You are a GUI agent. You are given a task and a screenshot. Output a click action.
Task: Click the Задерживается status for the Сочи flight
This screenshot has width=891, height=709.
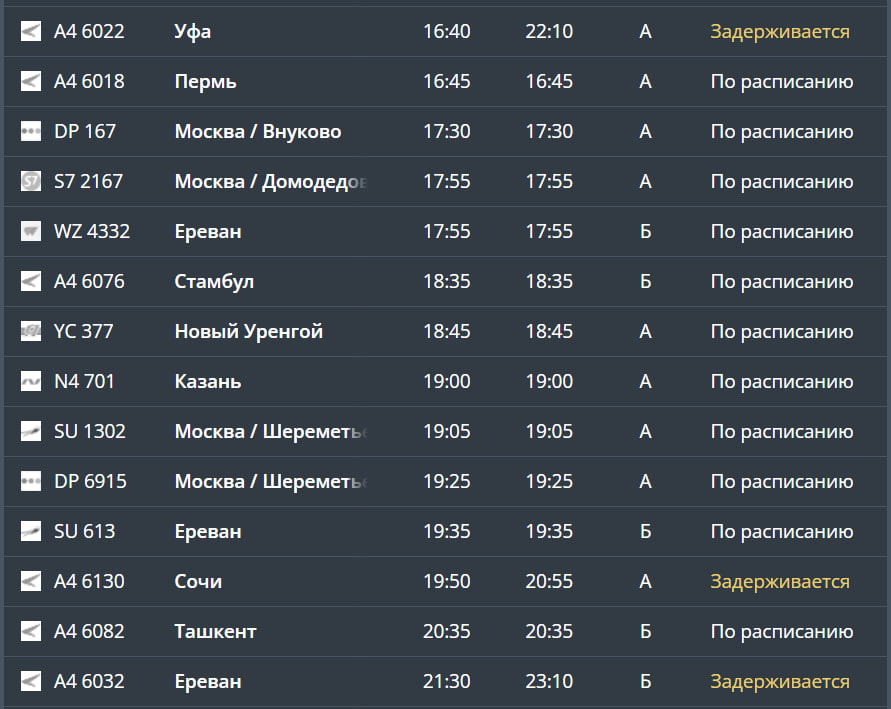pos(780,582)
